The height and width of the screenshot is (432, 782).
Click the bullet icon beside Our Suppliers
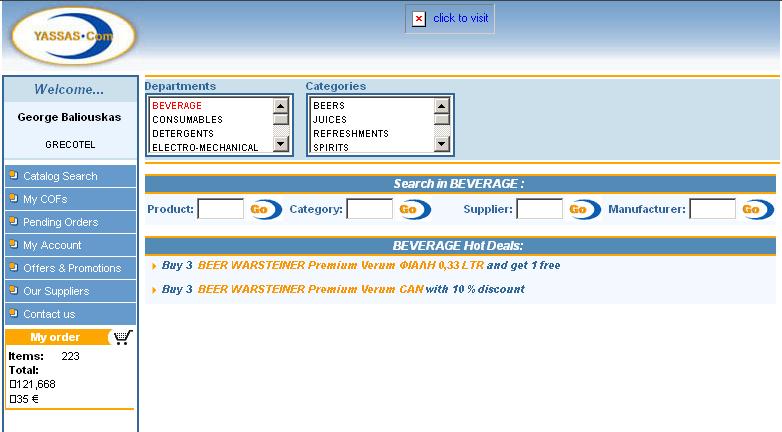pos(14,290)
